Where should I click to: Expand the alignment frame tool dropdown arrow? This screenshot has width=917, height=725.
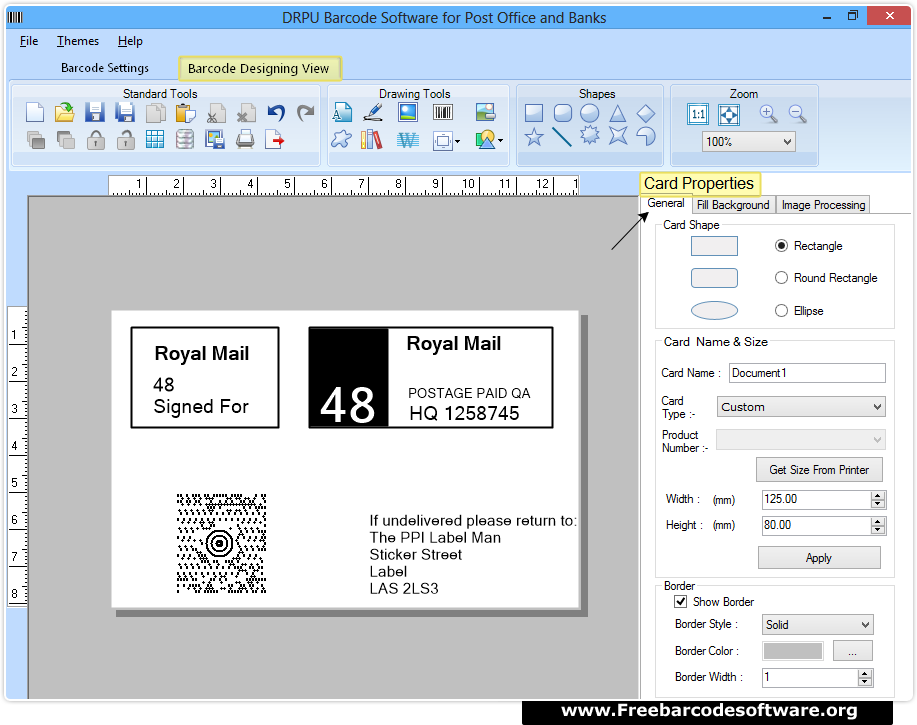tap(457, 141)
